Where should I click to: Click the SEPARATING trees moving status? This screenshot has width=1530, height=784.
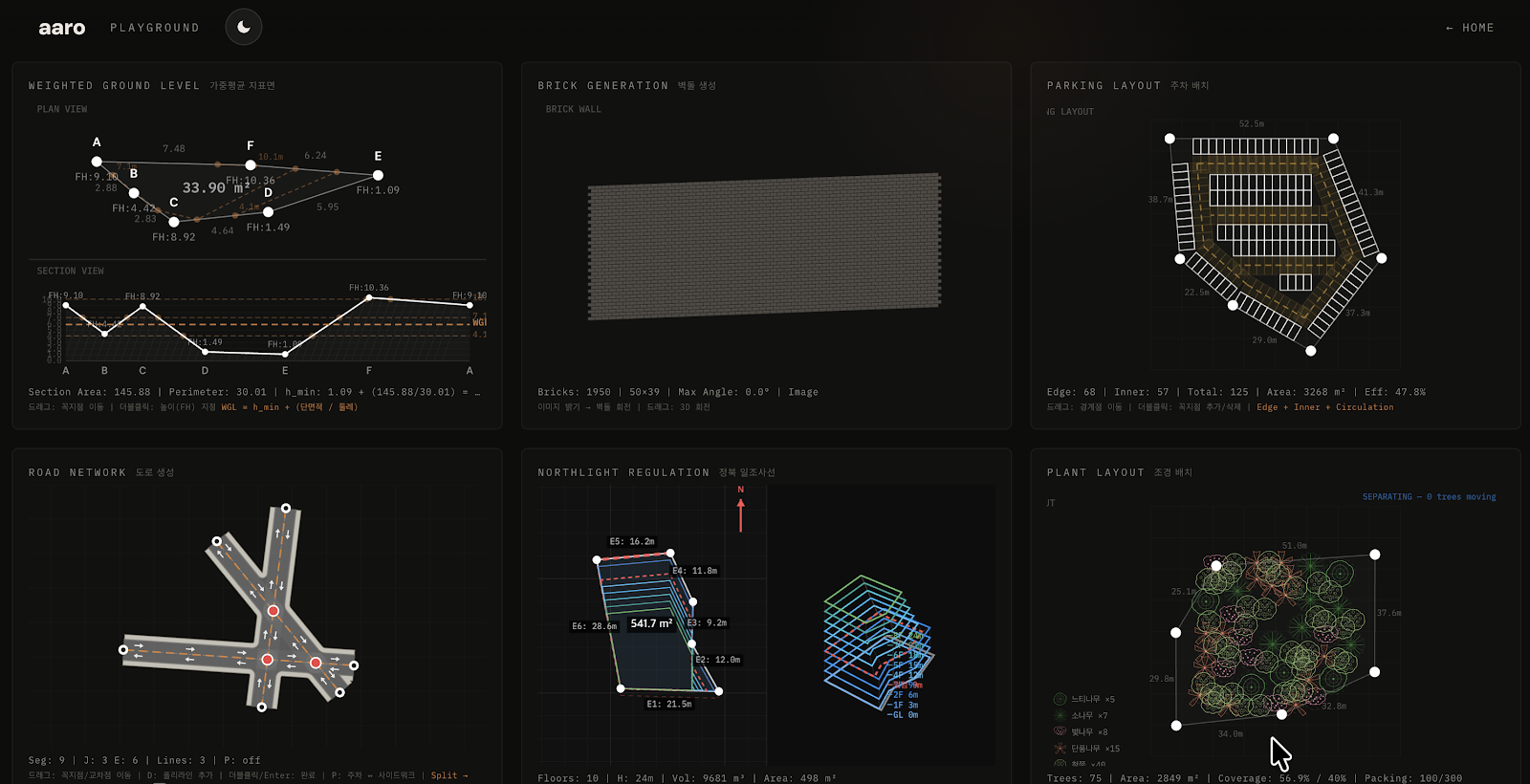point(1429,497)
